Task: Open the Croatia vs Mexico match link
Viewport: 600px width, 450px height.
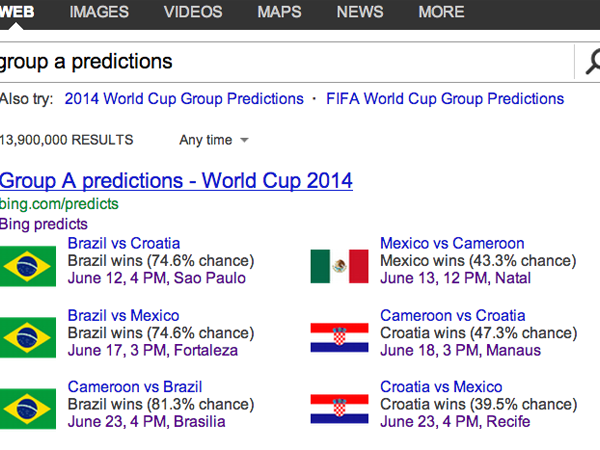Action: point(441,387)
